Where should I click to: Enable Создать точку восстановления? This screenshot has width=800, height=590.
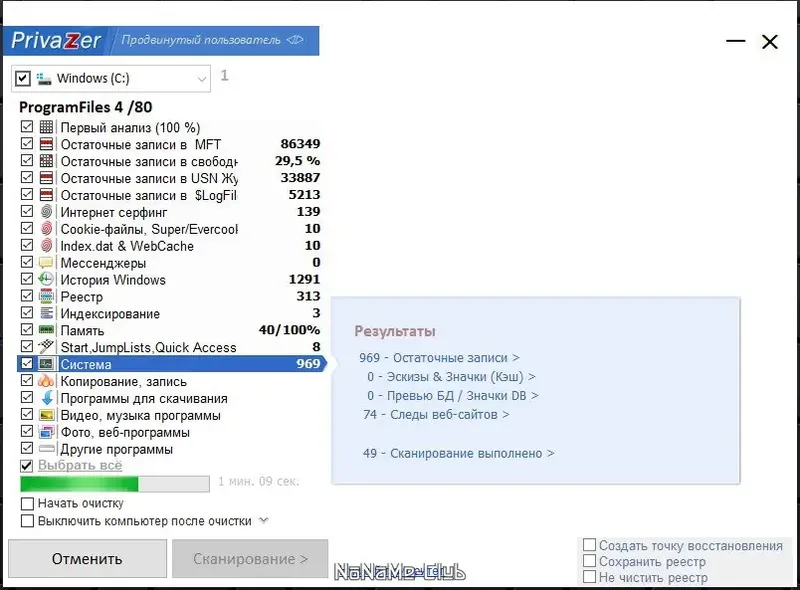(x=590, y=545)
